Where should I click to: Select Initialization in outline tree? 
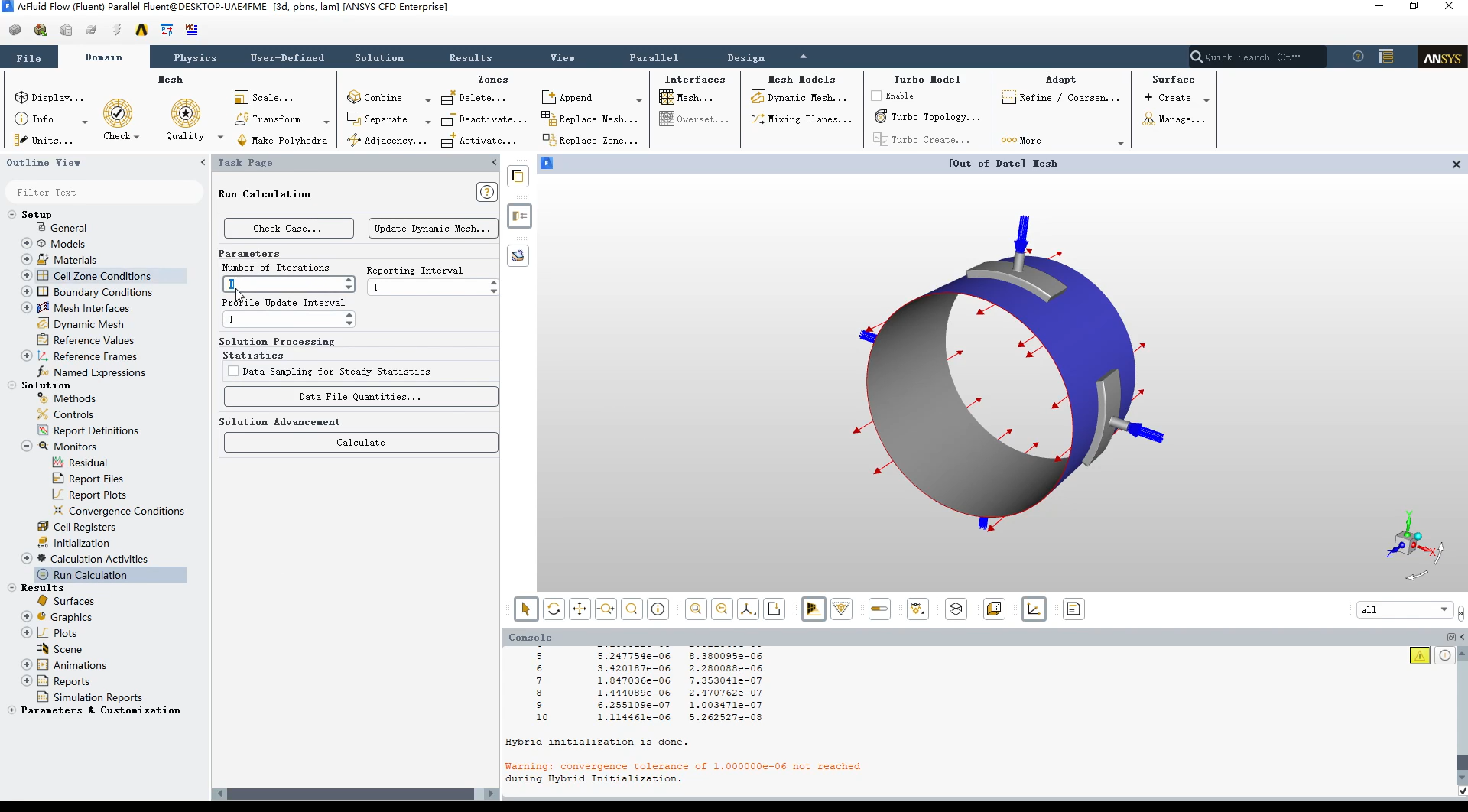tap(81, 543)
